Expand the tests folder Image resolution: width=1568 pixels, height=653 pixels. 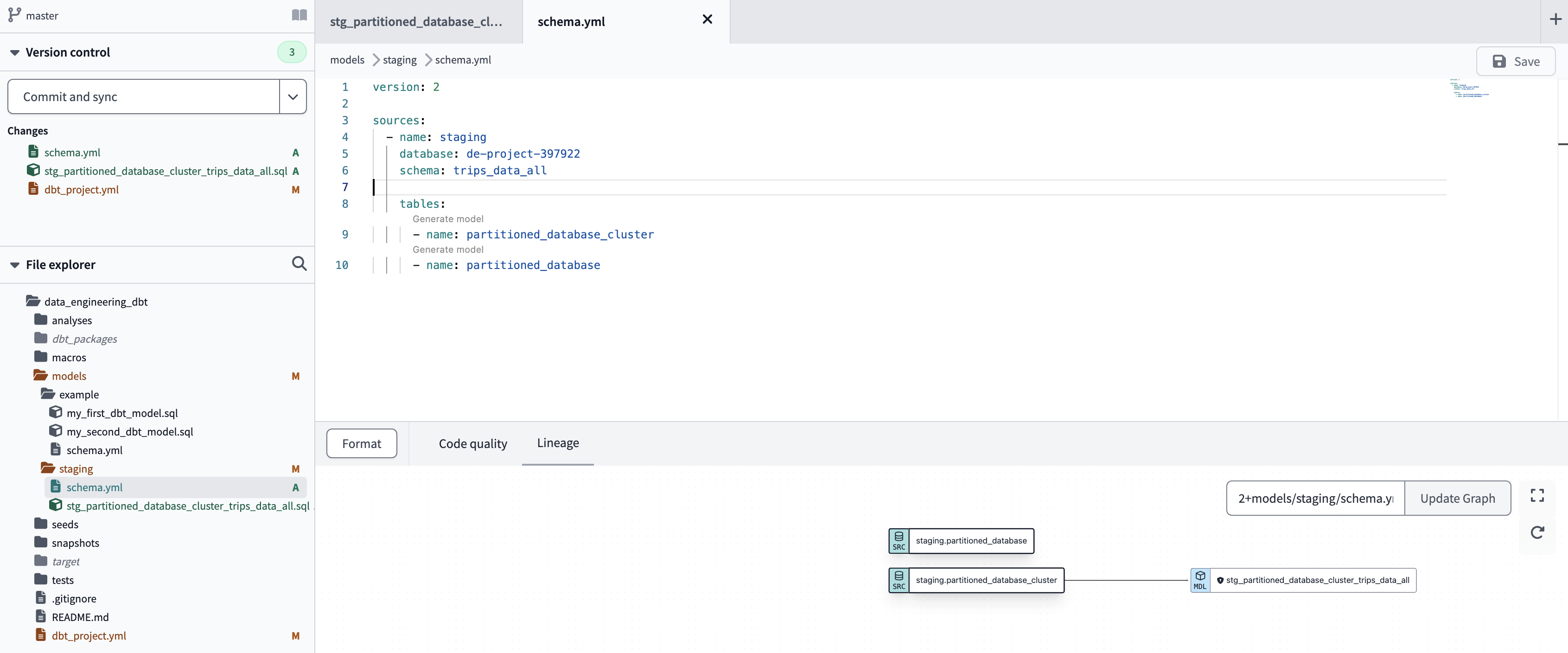point(41,579)
